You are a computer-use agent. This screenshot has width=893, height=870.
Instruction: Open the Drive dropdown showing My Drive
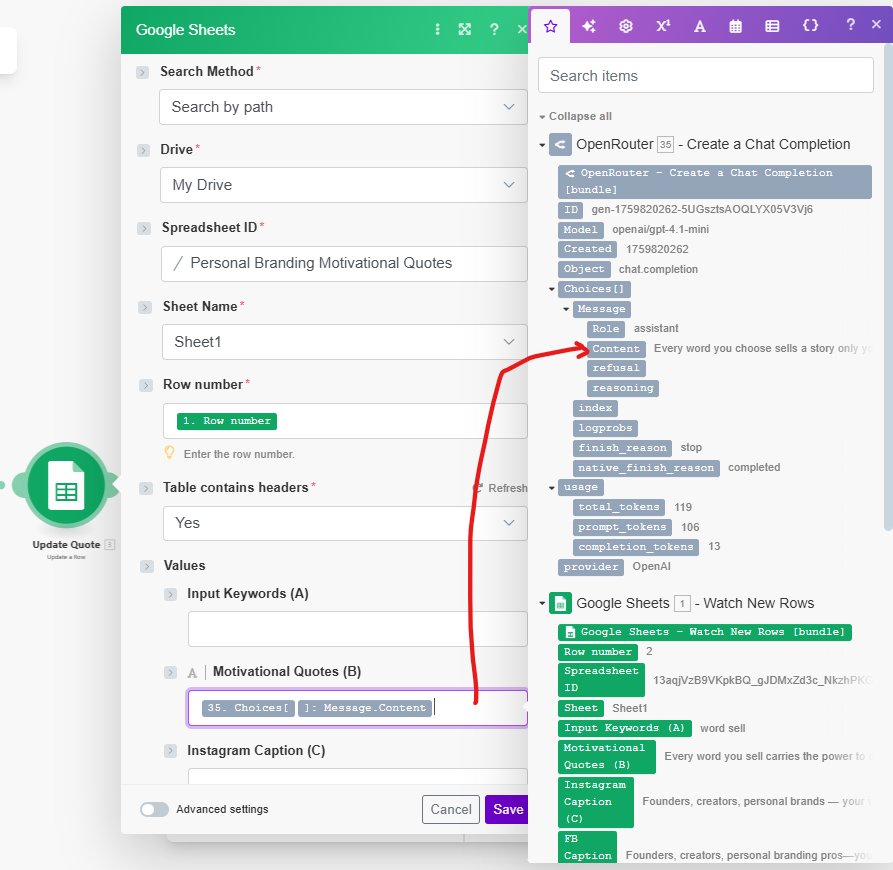(x=343, y=185)
